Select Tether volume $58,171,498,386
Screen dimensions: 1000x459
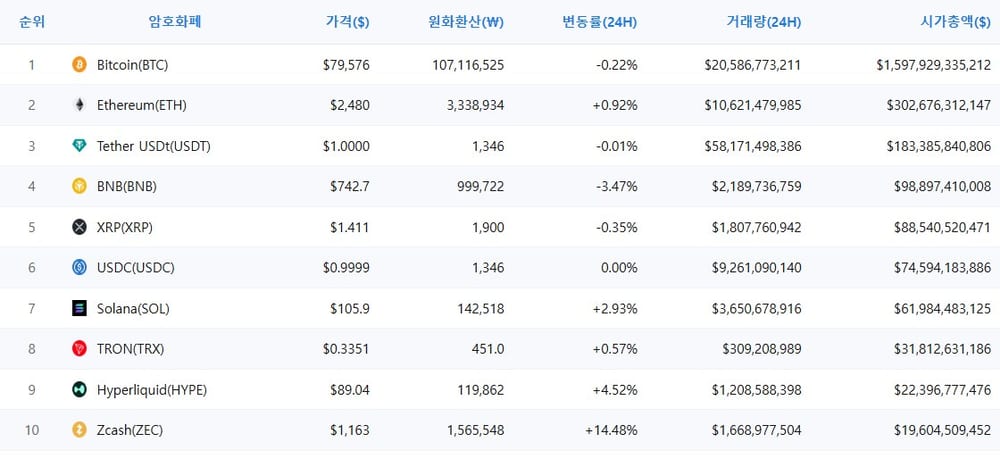point(753,147)
